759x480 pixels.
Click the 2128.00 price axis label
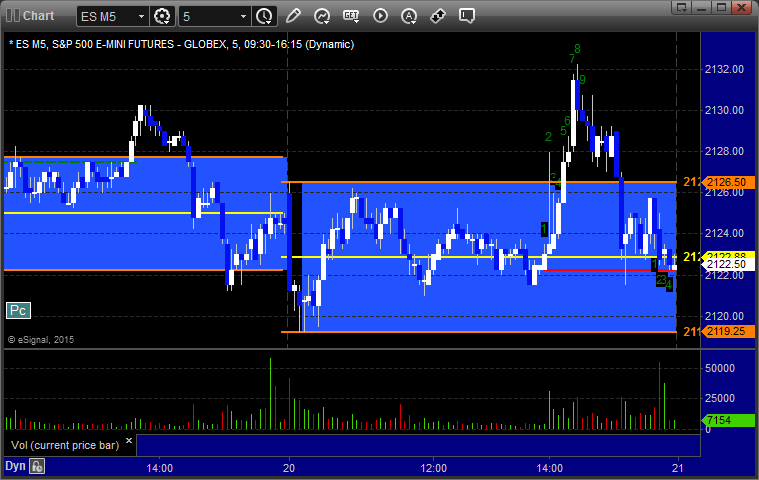pos(724,151)
